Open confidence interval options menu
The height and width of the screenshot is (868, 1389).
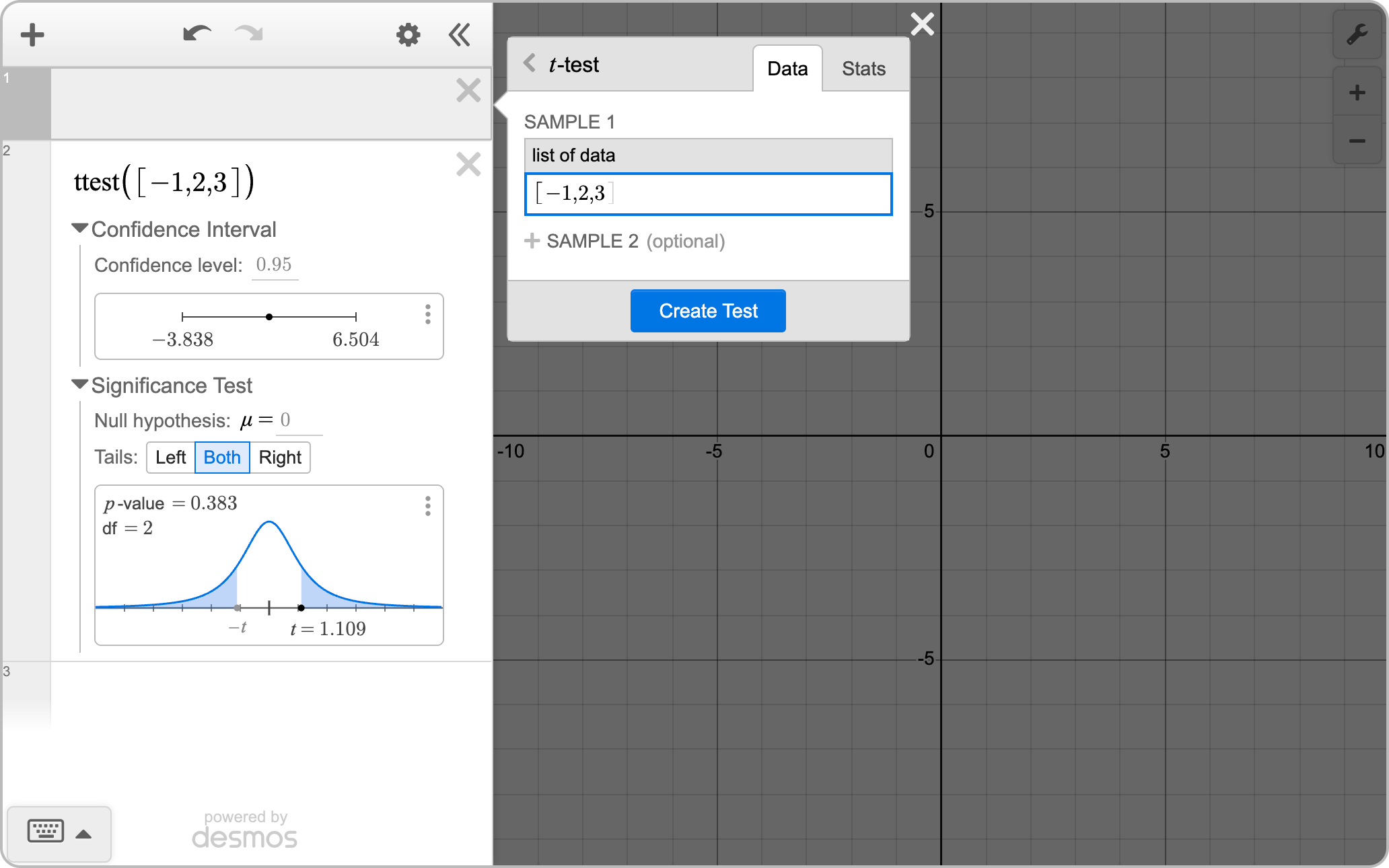tap(427, 314)
